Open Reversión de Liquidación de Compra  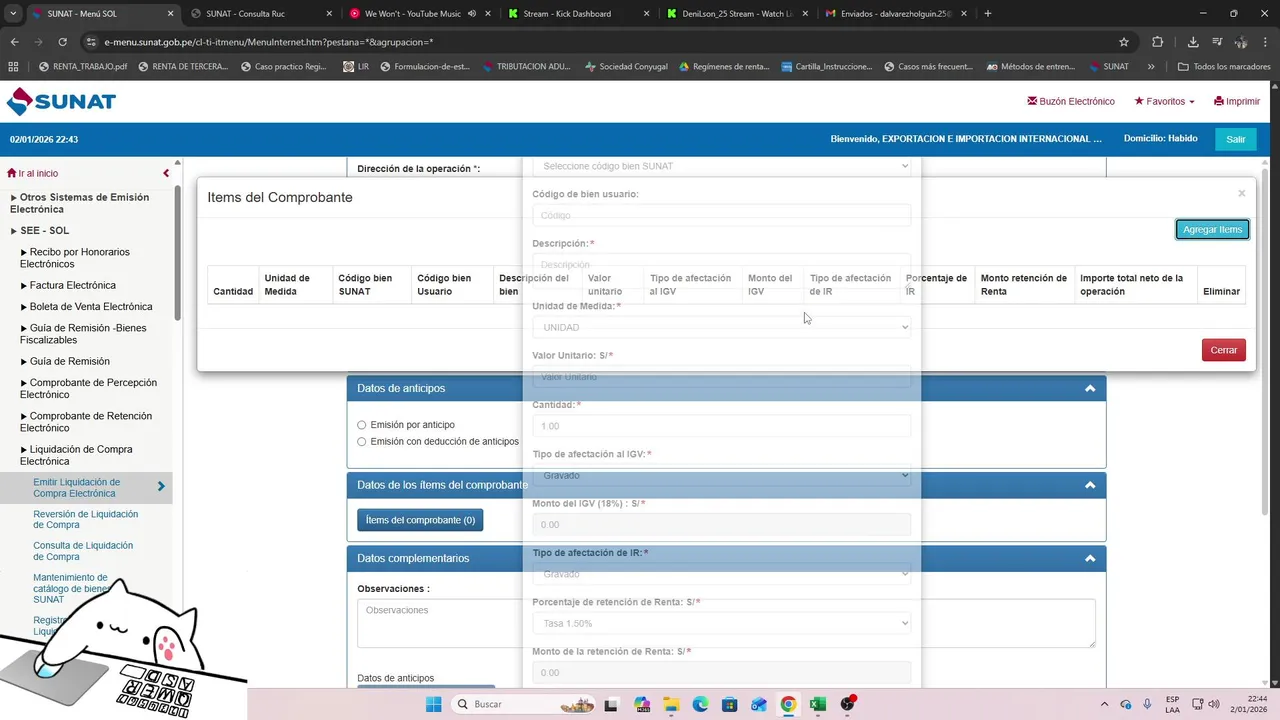tap(85, 519)
